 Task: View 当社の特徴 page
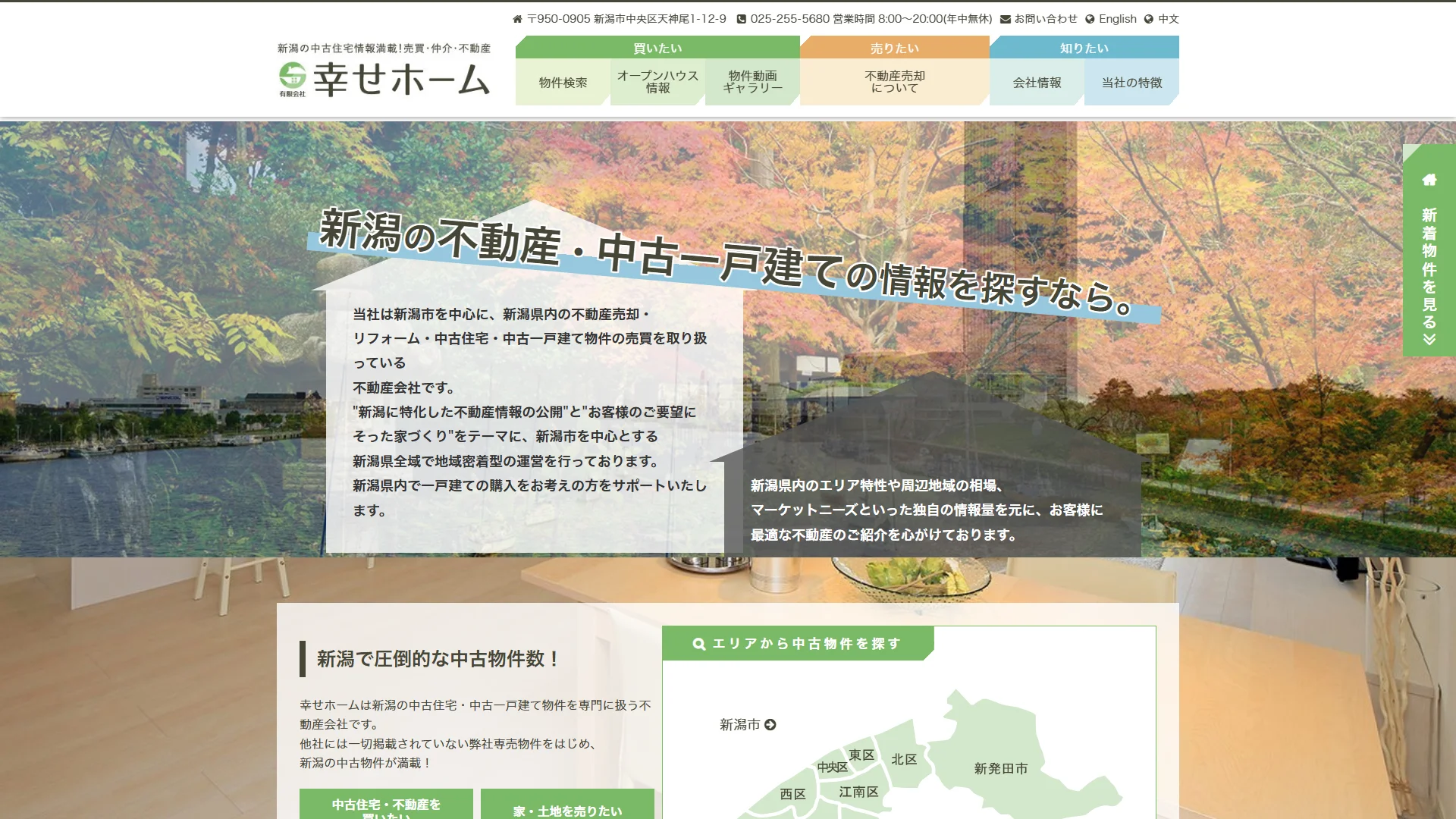click(1131, 82)
